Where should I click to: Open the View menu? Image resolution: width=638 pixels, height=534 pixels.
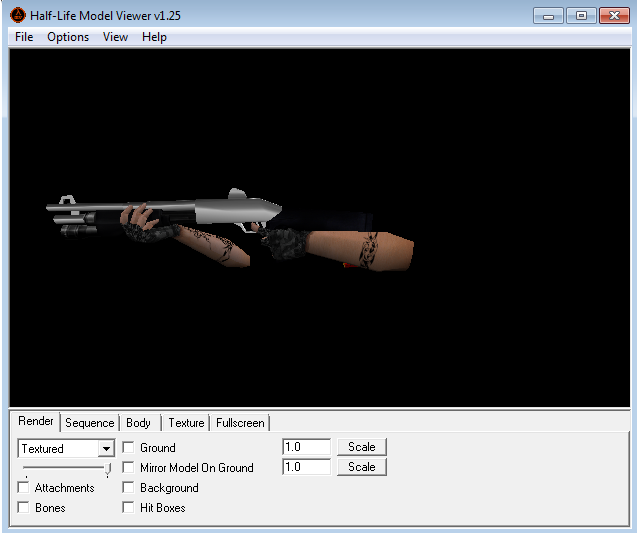[115, 37]
